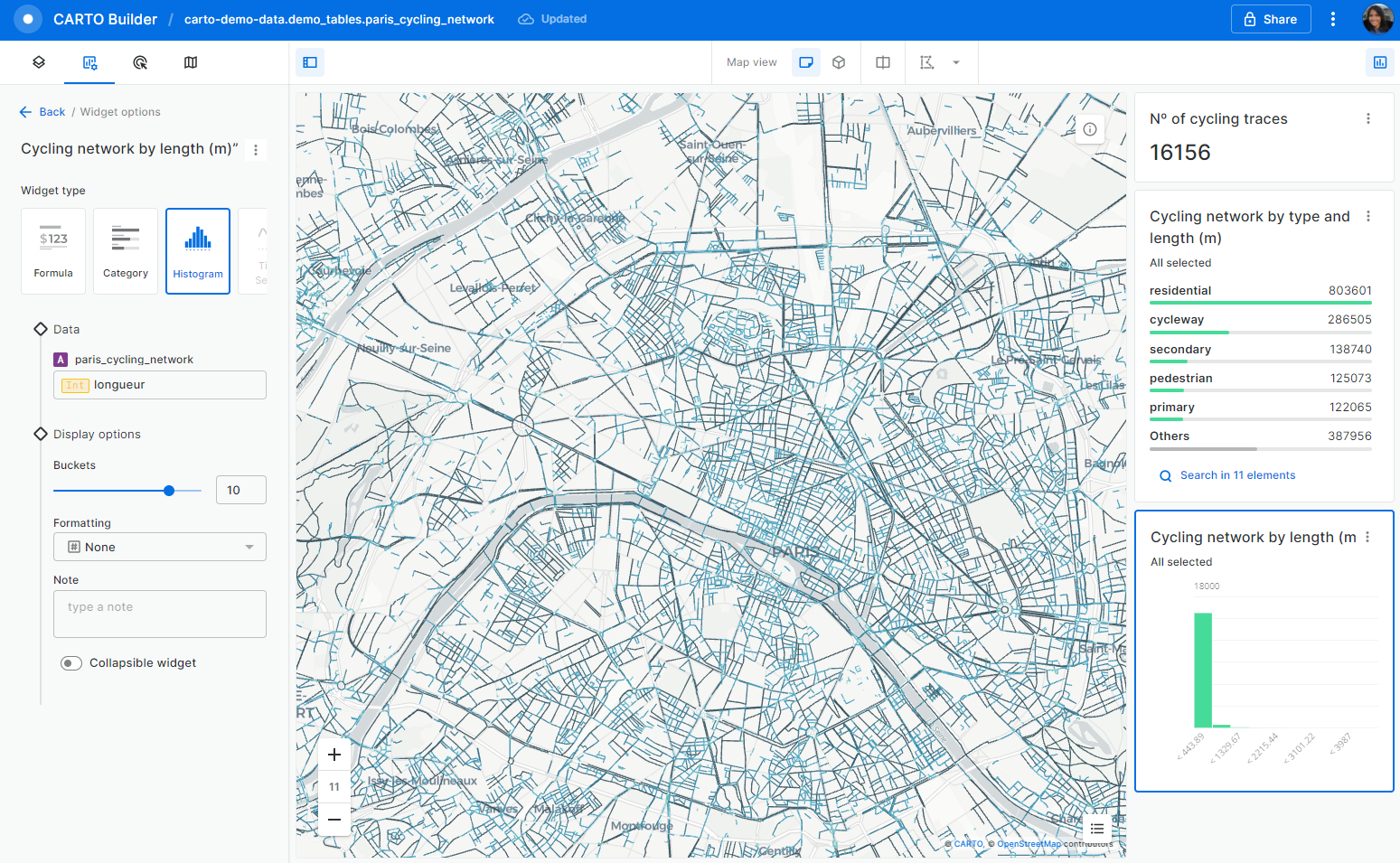
Task: Open the Basemap tab icon
Action: (191, 62)
